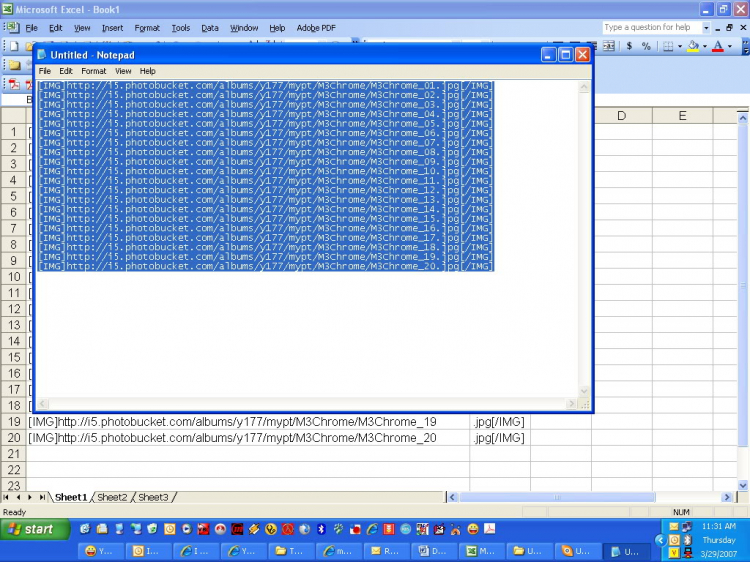Select row 19 header
Image resolution: width=750 pixels, height=562 pixels.
(13, 422)
